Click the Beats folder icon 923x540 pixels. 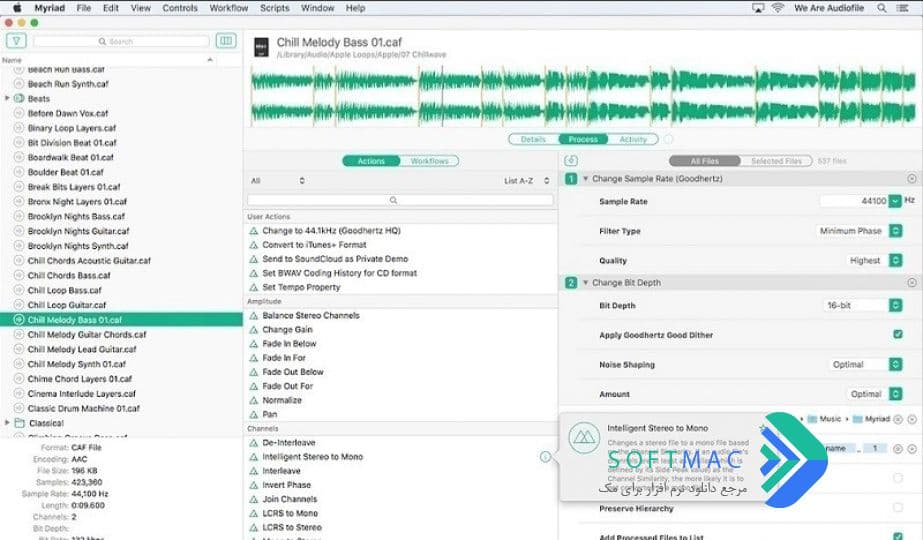(x=19, y=98)
